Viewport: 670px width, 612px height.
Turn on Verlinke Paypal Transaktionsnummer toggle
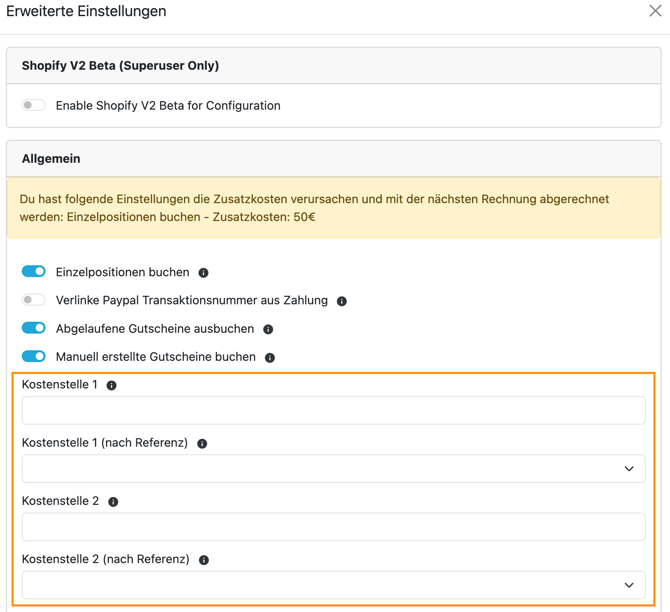(x=34, y=300)
